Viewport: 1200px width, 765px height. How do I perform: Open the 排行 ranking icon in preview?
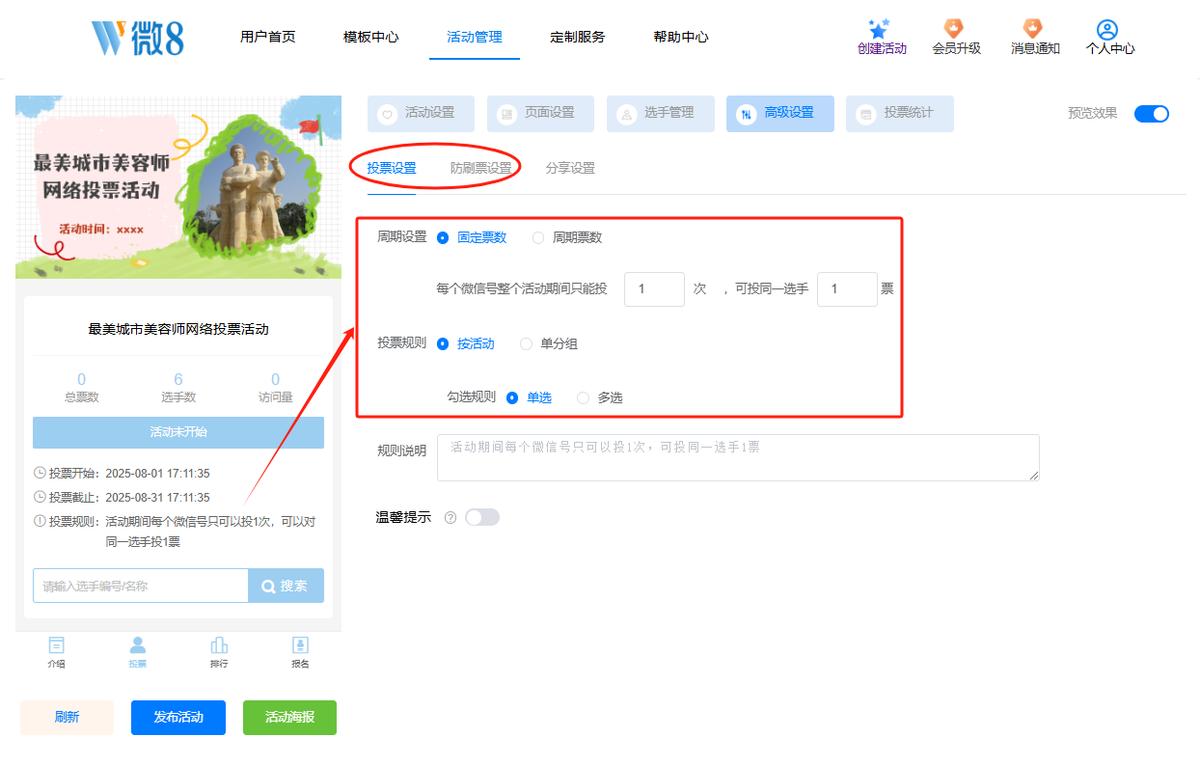[219, 645]
